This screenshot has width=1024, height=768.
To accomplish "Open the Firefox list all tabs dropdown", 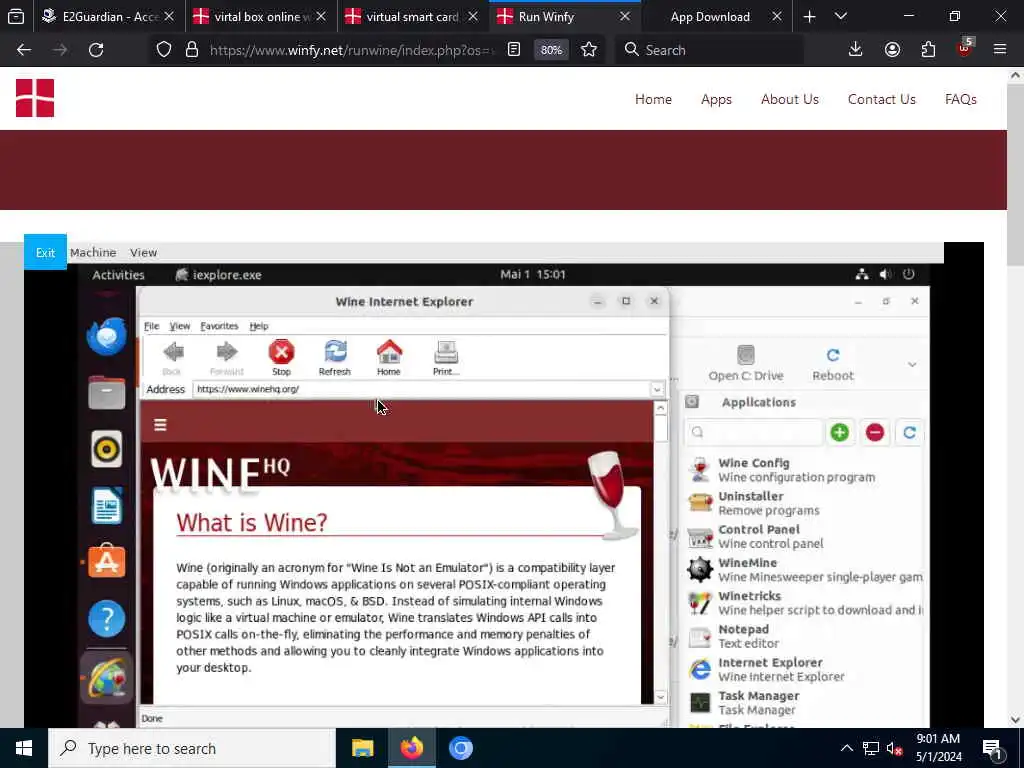I will [x=841, y=16].
